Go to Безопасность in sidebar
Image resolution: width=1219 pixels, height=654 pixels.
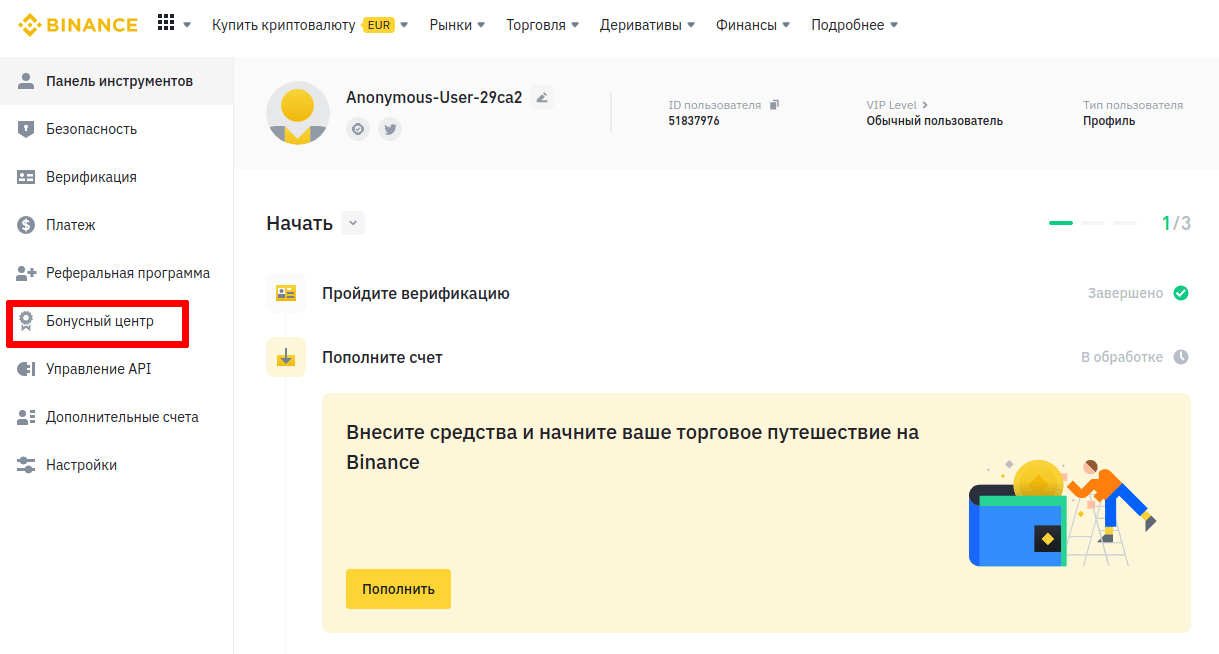pyautogui.click(x=91, y=129)
